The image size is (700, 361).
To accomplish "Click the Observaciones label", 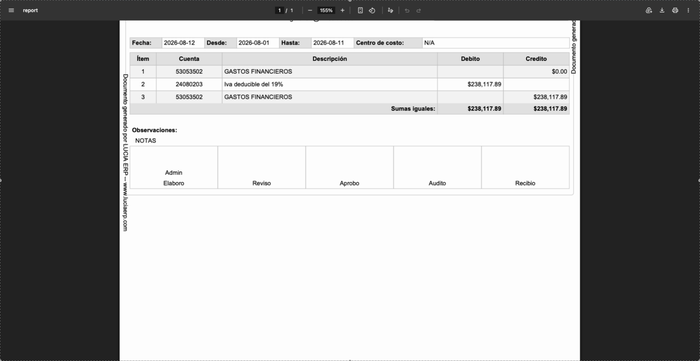I will (x=154, y=130).
